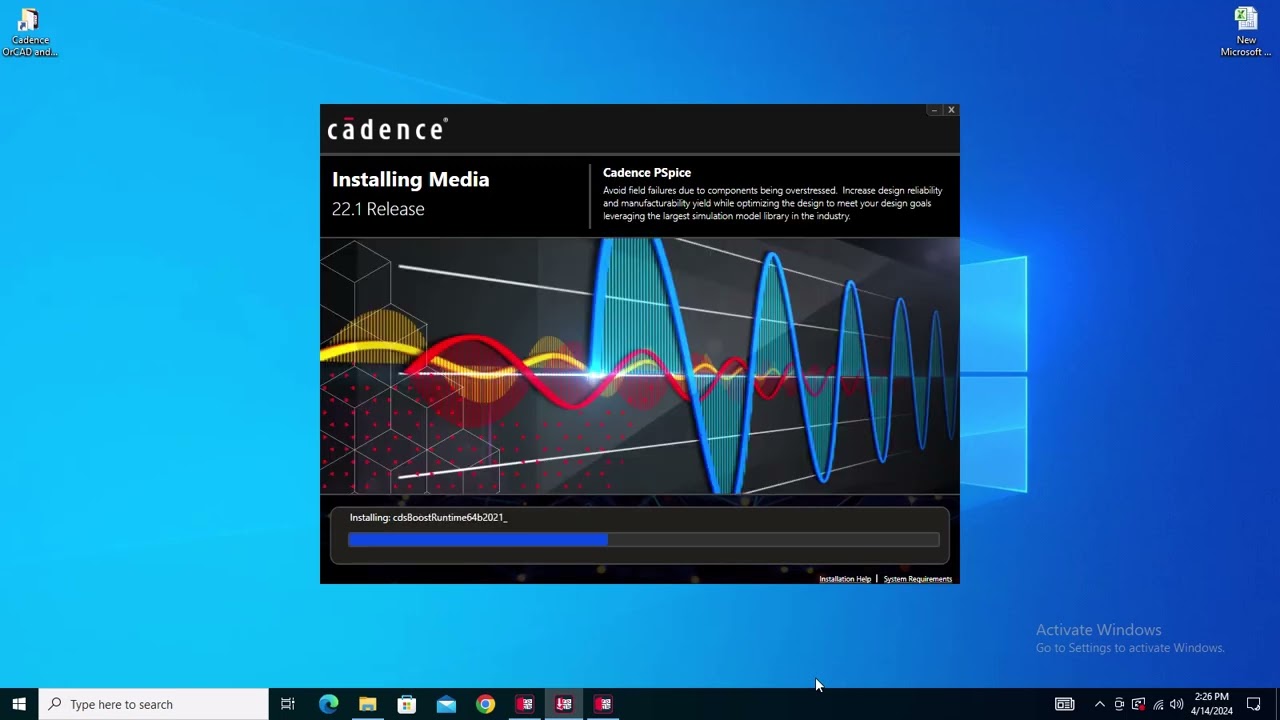Image resolution: width=1280 pixels, height=720 pixels.
Task: Open the System Requirements link
Action: tap(917, 579)
